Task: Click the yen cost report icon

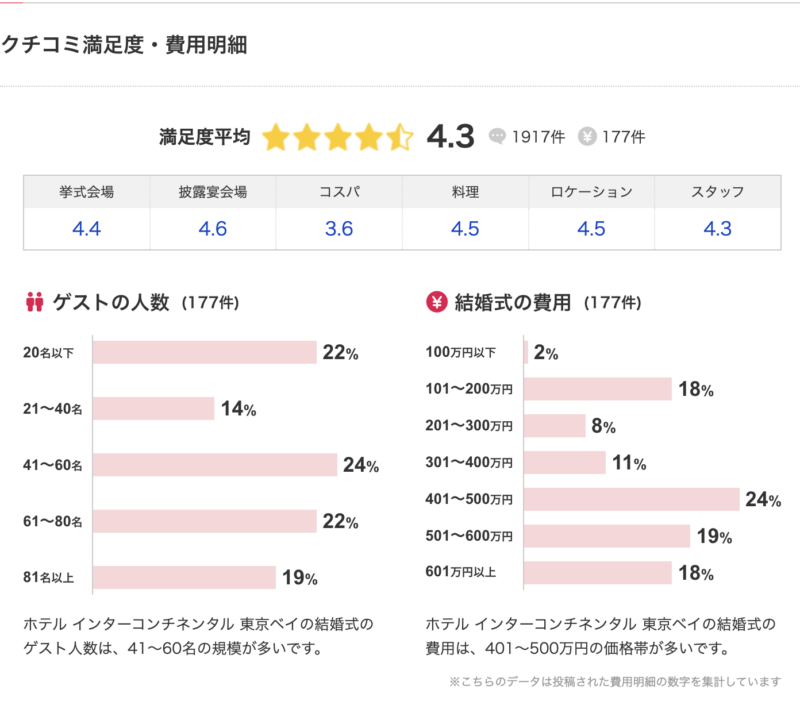Action: click(x=588, y=137)
